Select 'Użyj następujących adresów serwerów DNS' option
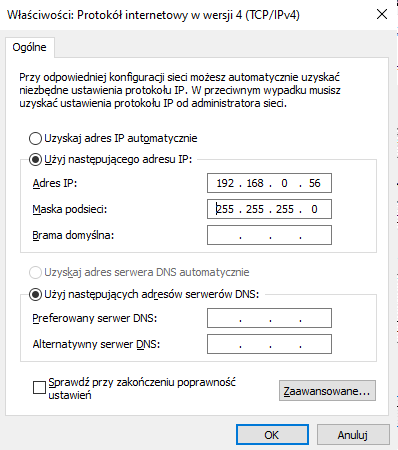The image size is (398, 450). point(35,294)
